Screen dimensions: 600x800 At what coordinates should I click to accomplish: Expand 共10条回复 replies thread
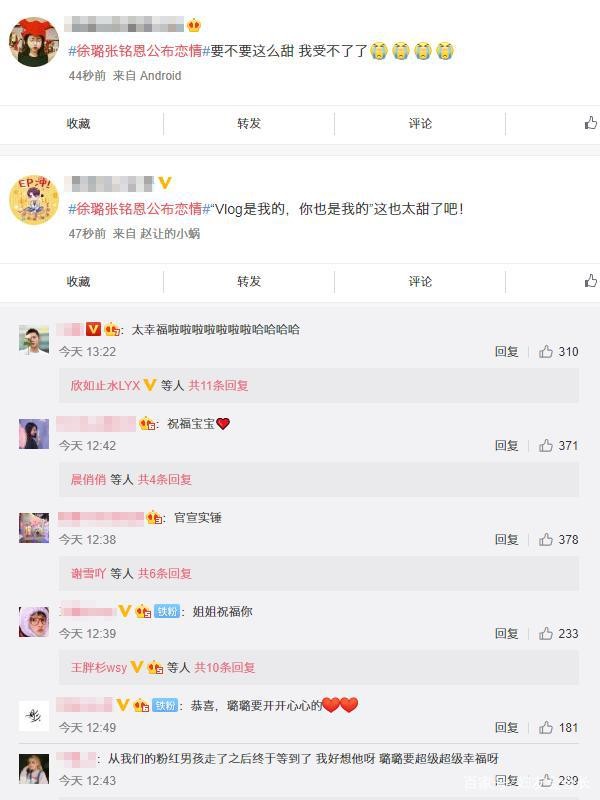point(224,667)
